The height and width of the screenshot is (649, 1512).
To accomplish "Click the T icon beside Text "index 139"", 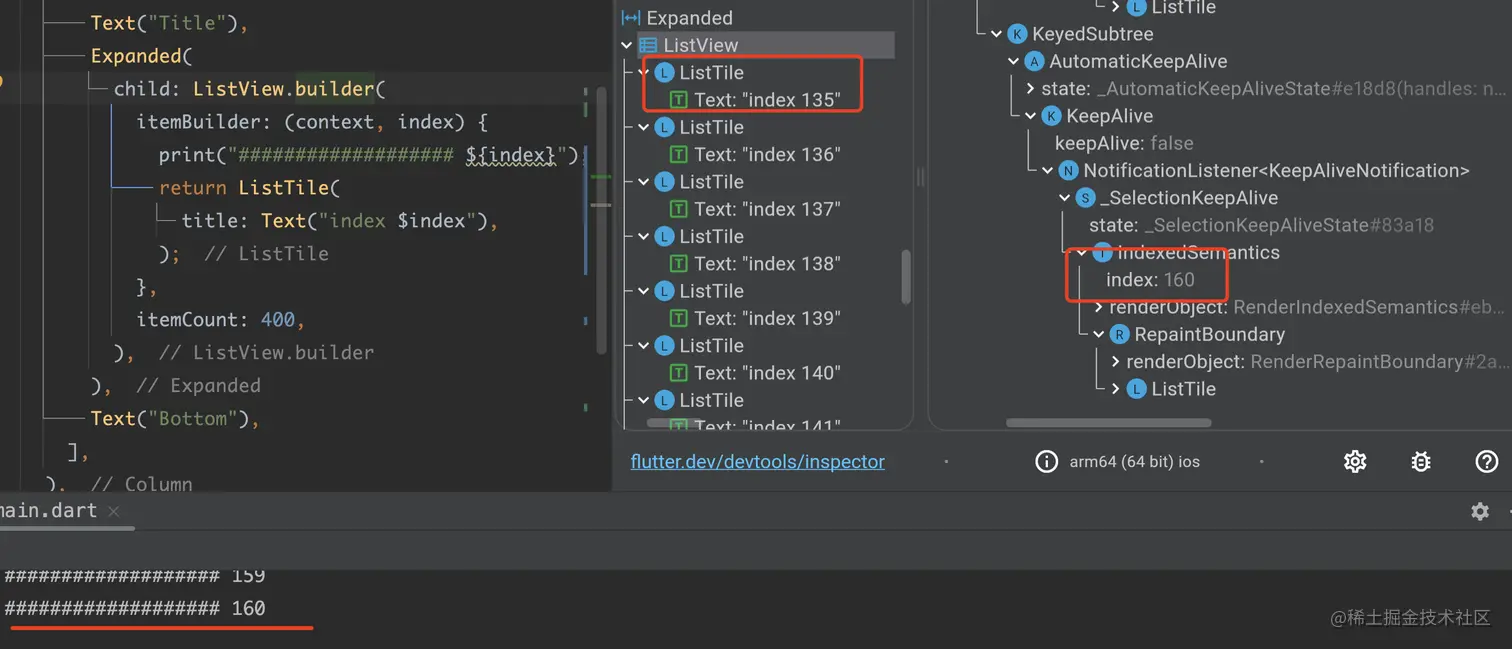I will (679, 318).
